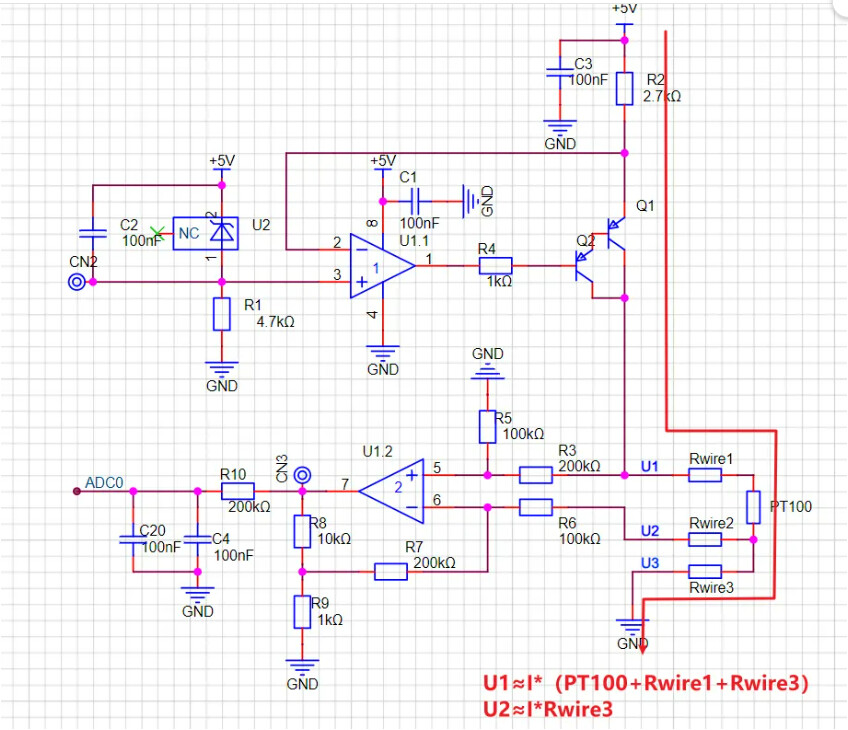This screenshot has width=848, height=730.
Task: Click the NC marker on U2
Action: 189,232
